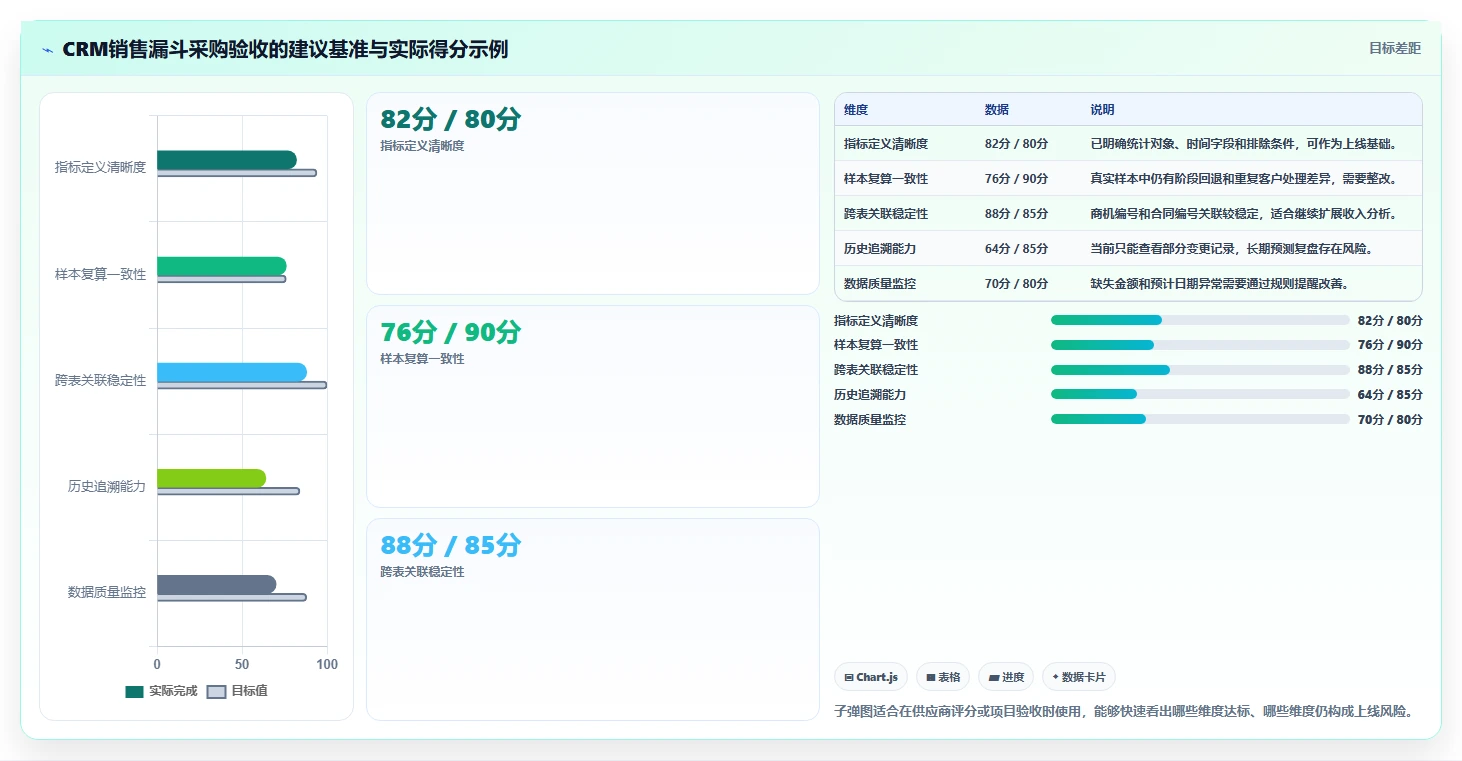
Task: Select the blue 跨表关联稳定性 chart bar
Action: tap(232, 372)
